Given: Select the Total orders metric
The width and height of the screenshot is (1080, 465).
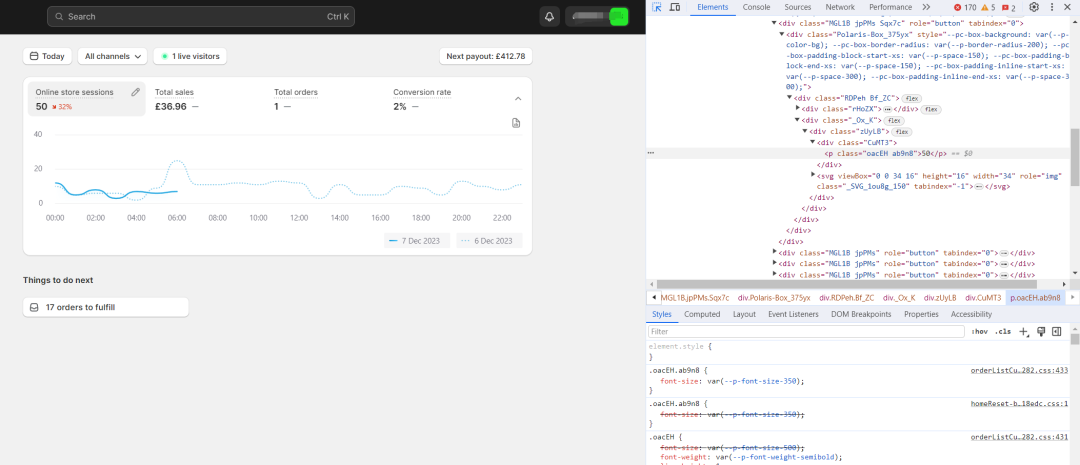Looking at the screenshot, I should (x=324, y=99).
